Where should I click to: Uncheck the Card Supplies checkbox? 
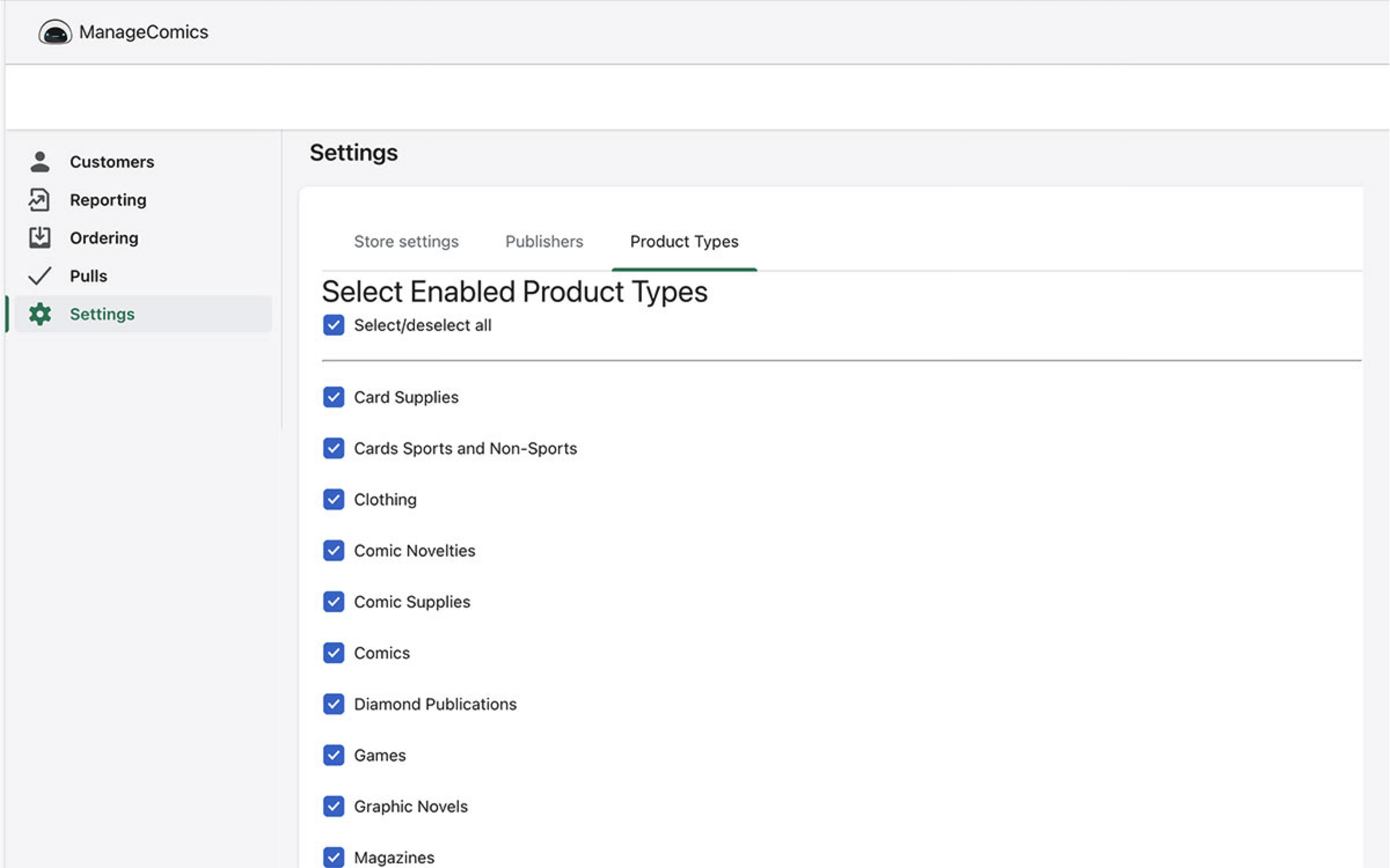coord(333,397)
